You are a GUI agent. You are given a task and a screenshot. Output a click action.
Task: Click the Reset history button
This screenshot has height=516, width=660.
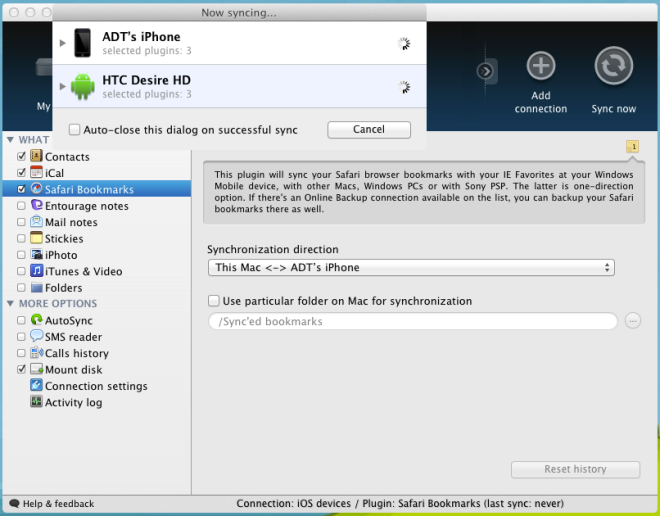575,469
